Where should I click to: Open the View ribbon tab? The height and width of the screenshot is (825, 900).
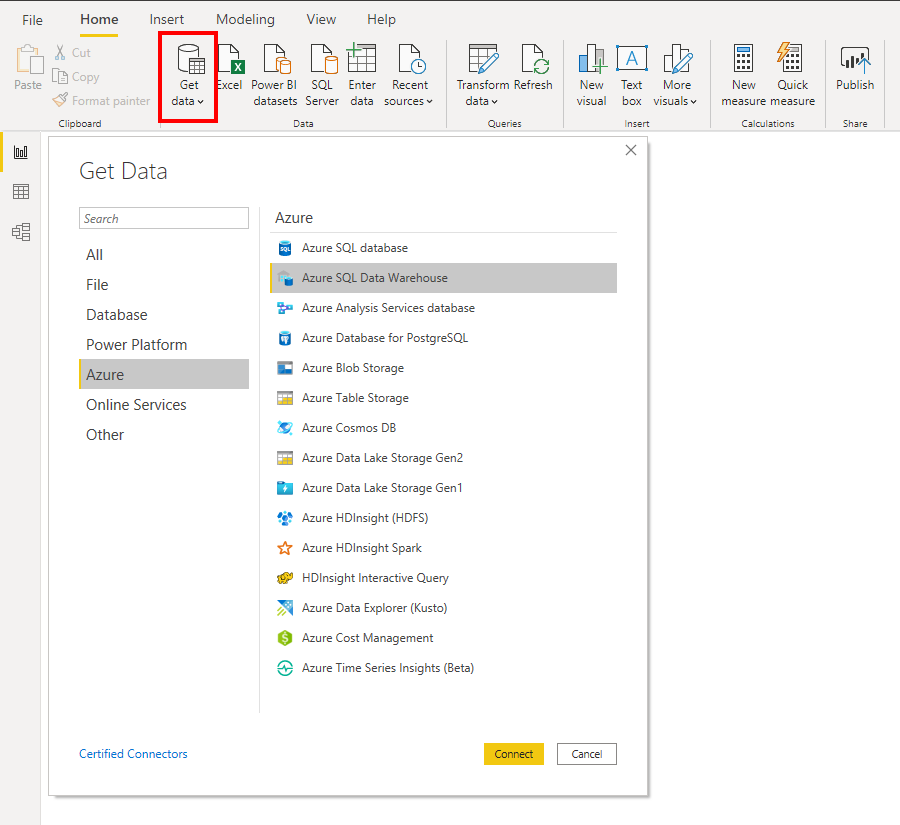321,20
